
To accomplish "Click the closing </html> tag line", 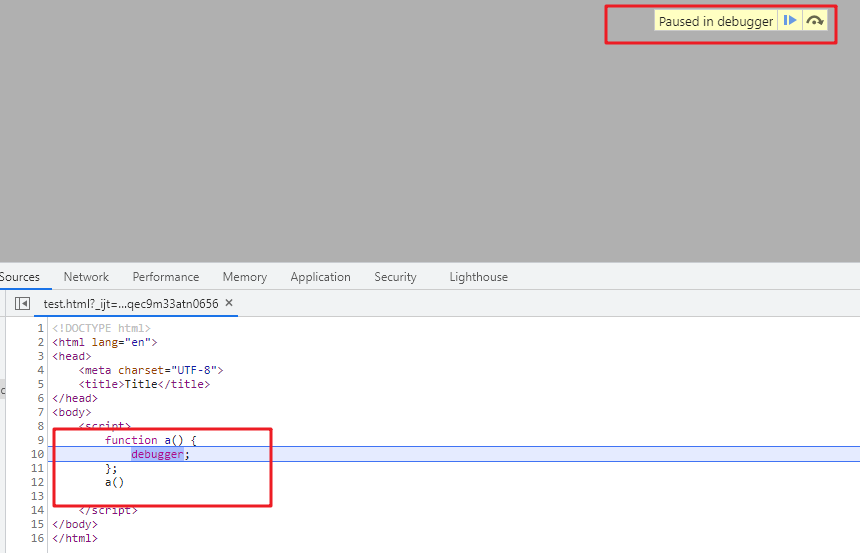I will [75, 538].
